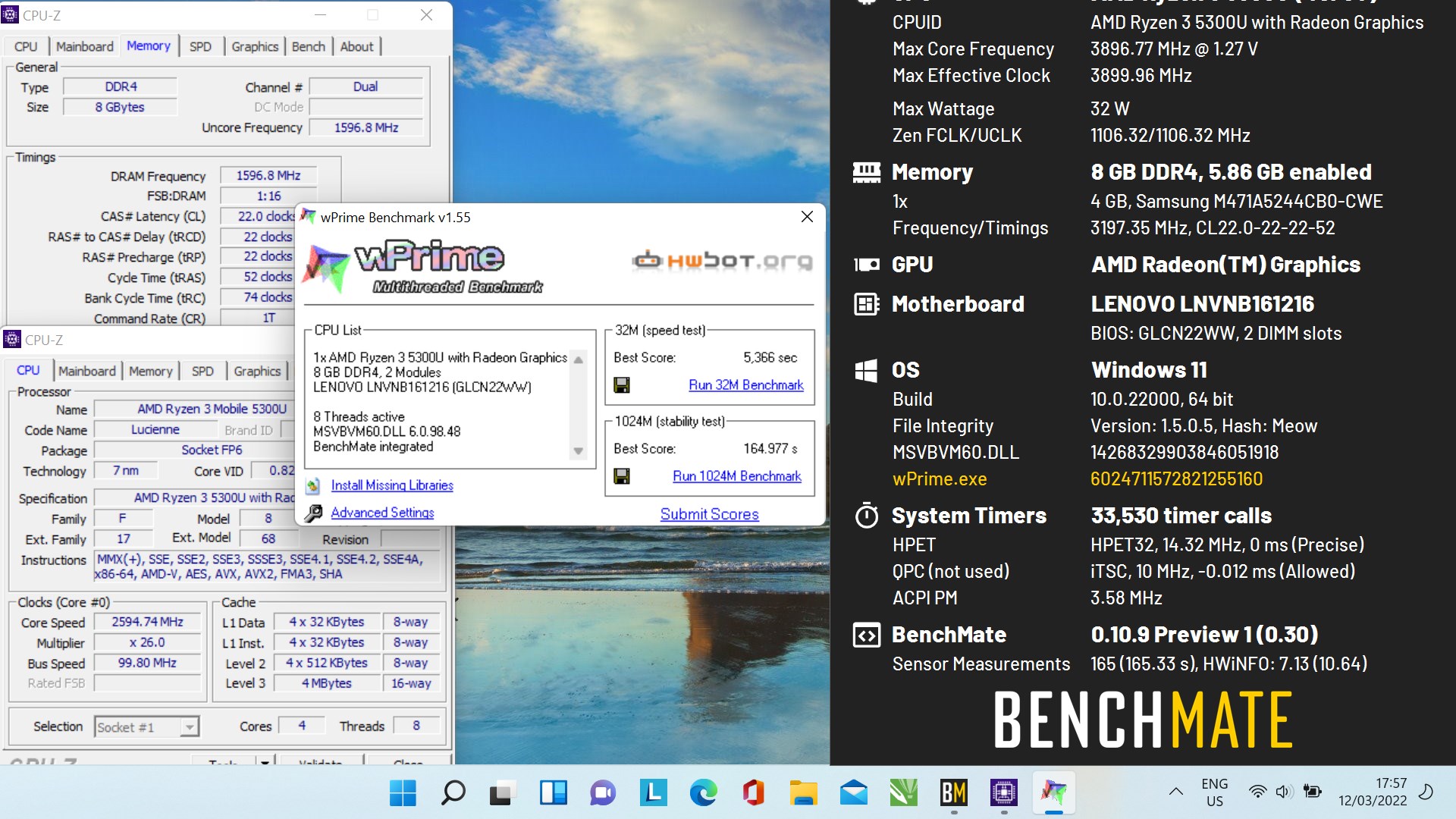The width and height of the screenshot is (1456, 819).
Task: Click the CPU List scroll up arrow
Action: point(579,359)
